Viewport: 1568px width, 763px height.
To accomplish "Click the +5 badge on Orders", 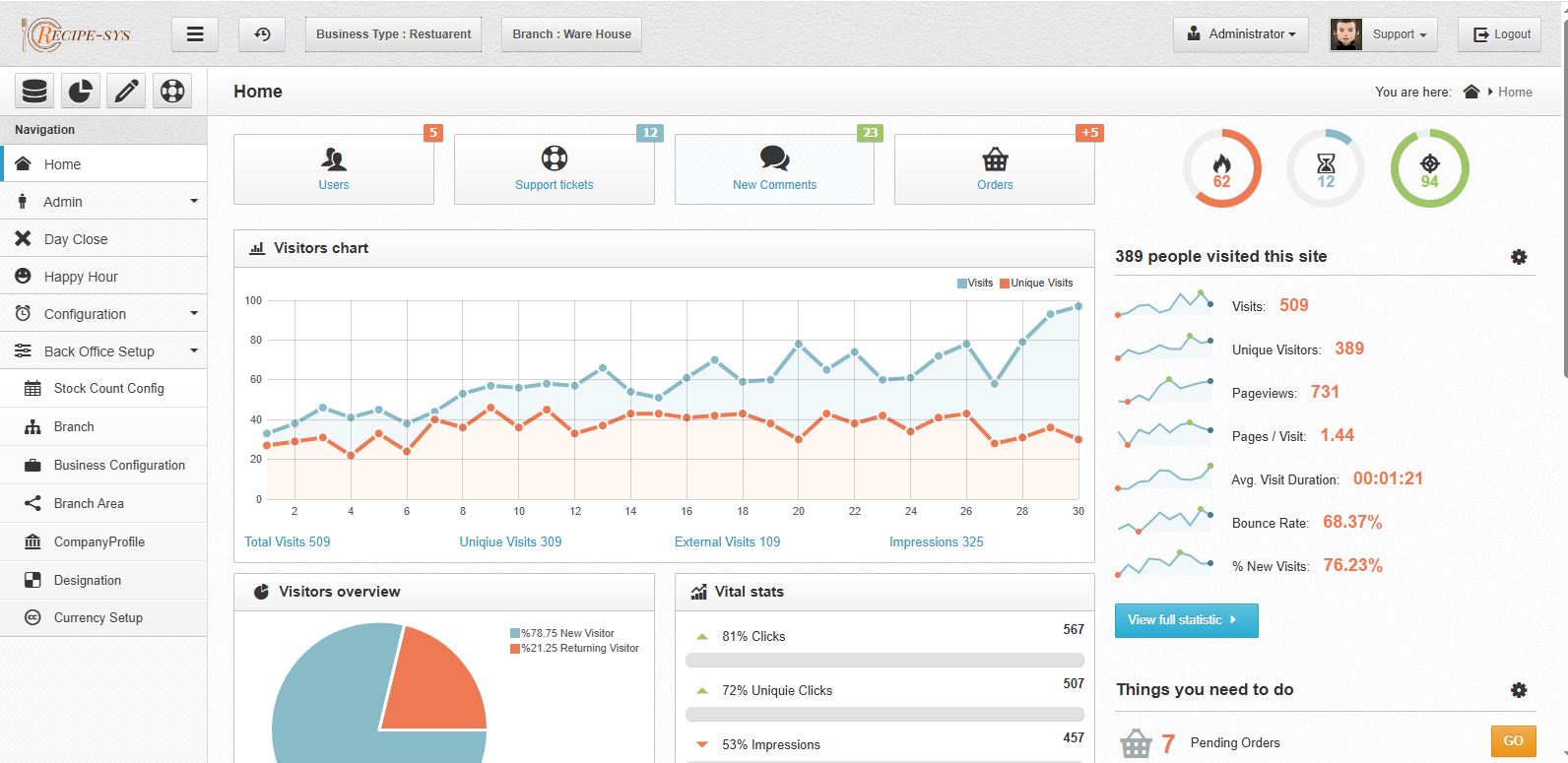I will point(1089,133).
